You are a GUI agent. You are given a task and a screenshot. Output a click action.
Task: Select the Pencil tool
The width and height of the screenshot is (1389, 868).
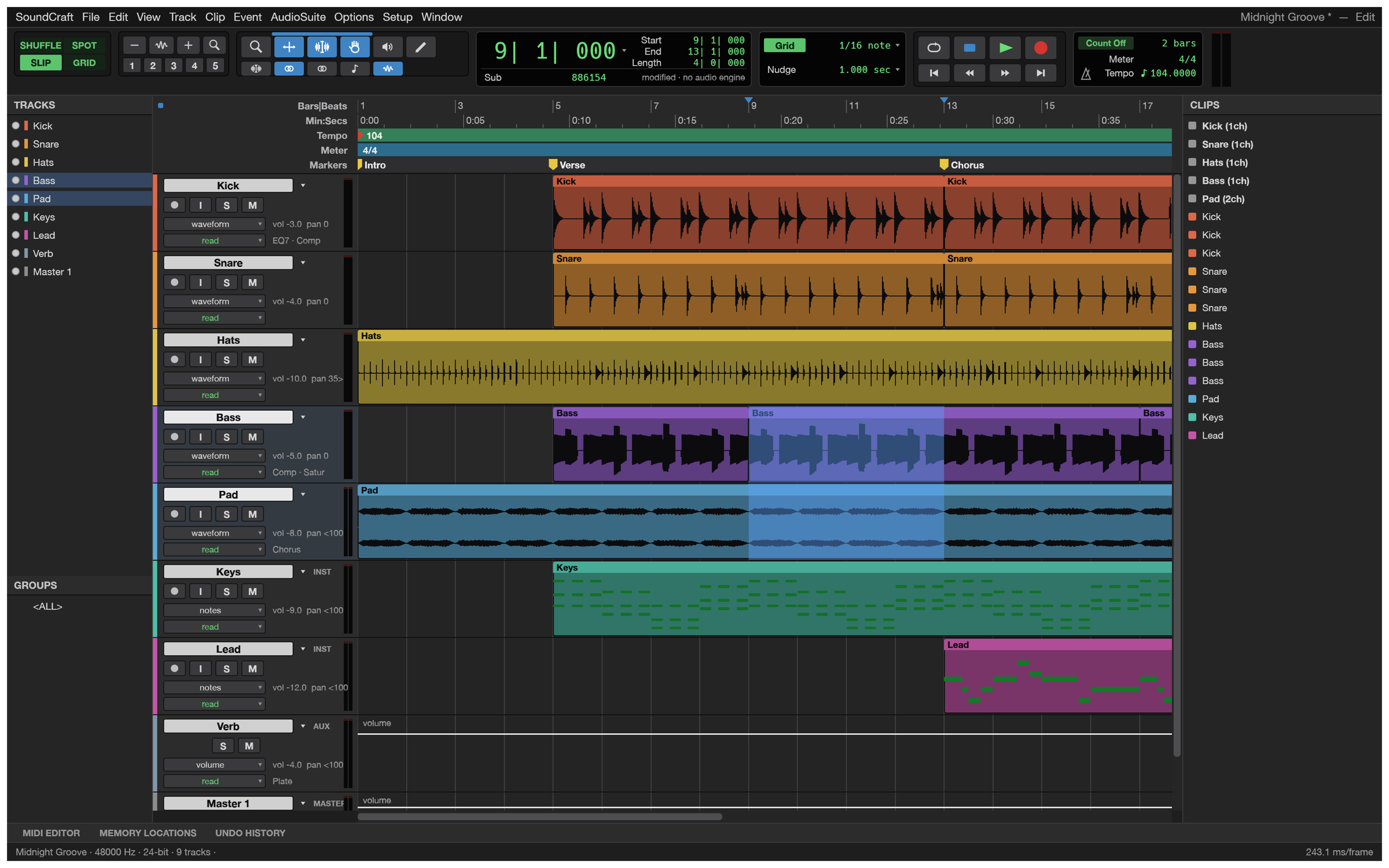(421, 47)
